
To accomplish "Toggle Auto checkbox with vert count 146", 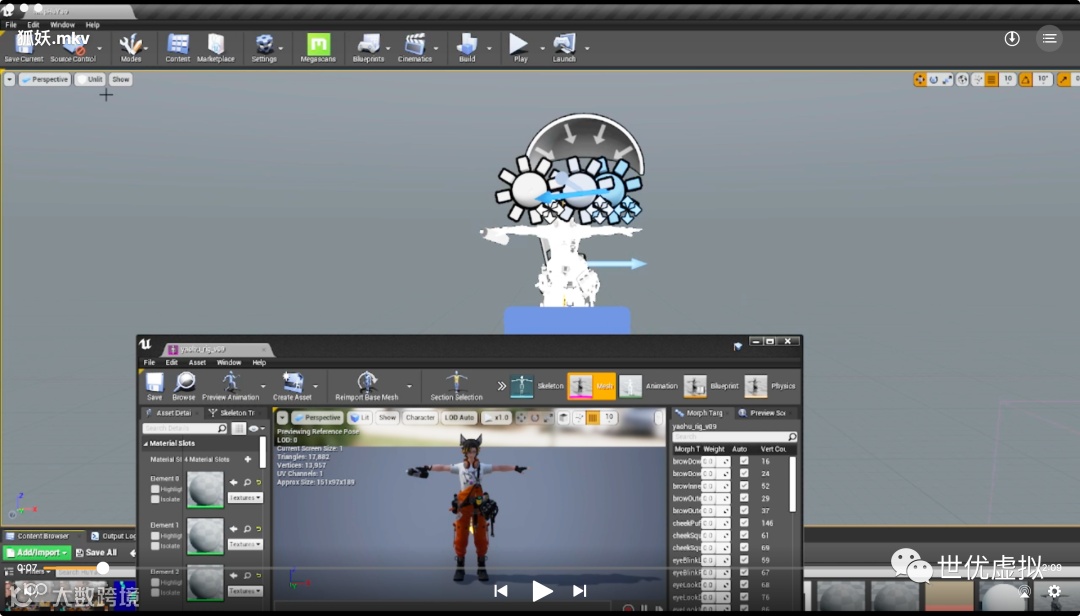I will pos(744,523).
